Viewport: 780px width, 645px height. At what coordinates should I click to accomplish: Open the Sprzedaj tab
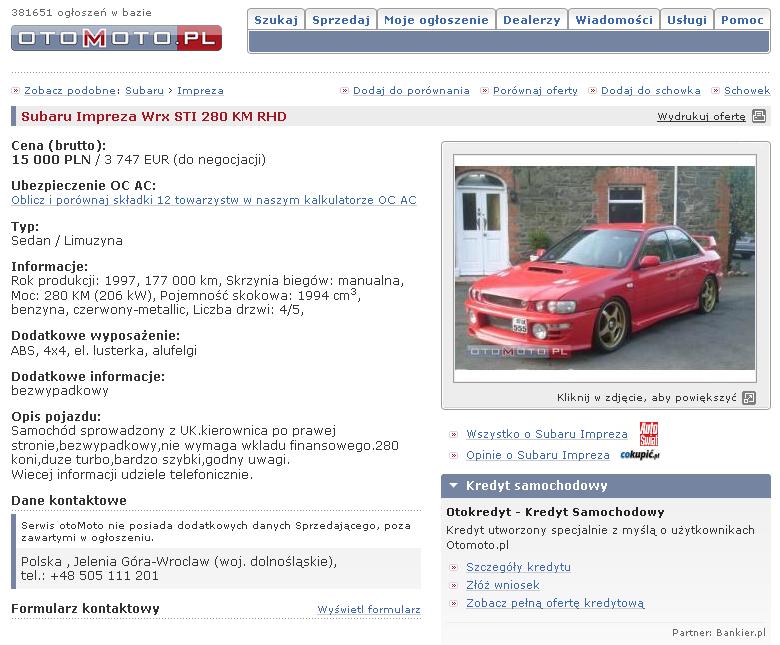(341, 20)
